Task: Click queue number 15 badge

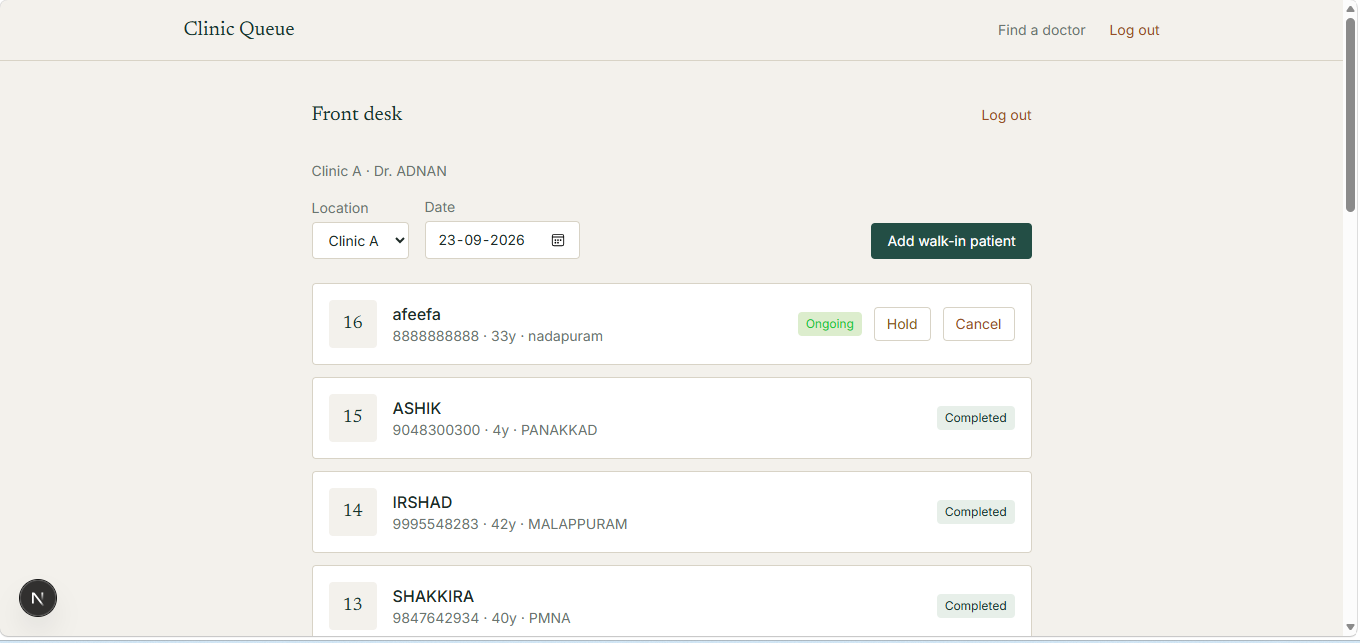Action: [x=353, y=418]
